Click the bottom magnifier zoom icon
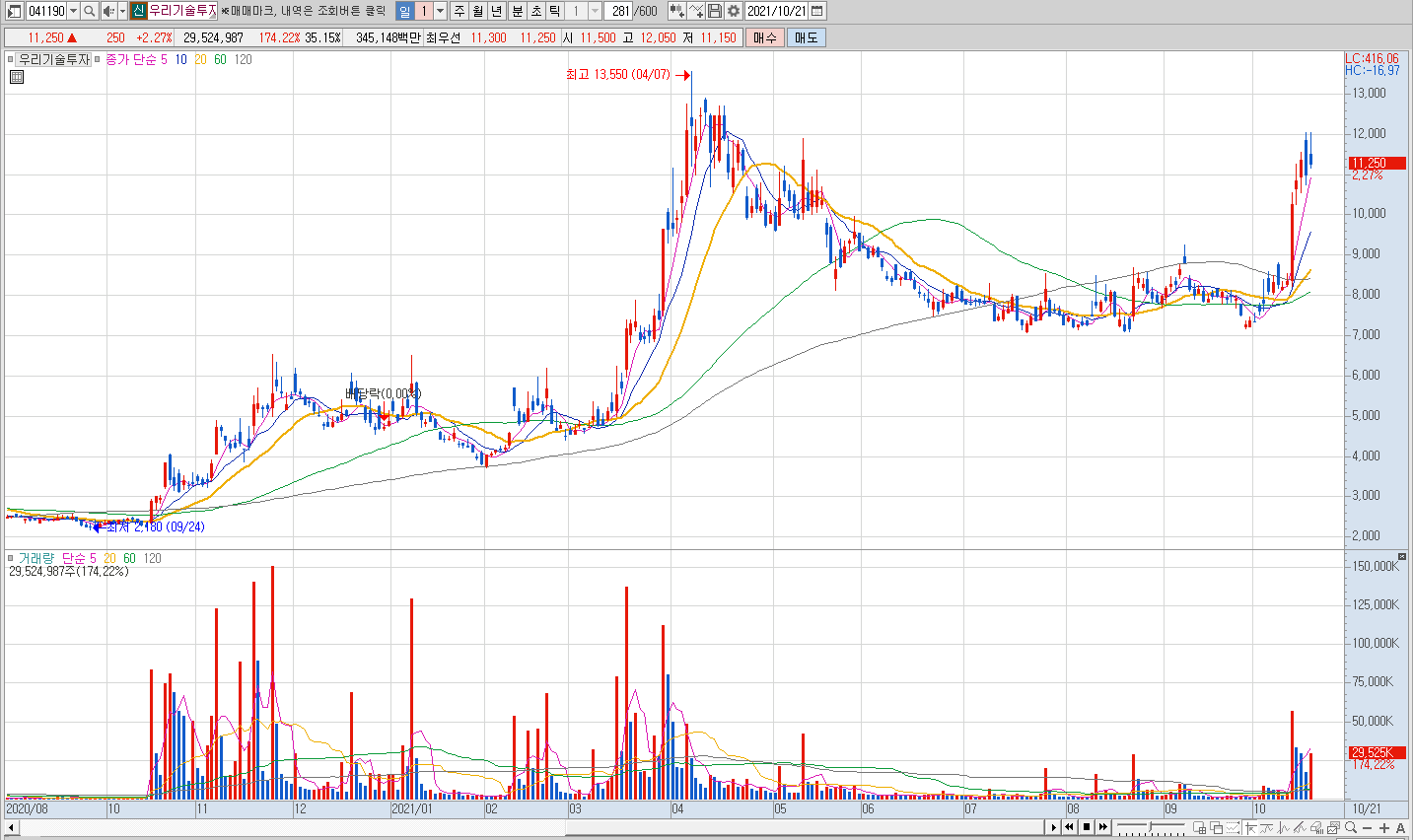Viewport: 1413px width, 840px height. click(x=1350, y=827)
